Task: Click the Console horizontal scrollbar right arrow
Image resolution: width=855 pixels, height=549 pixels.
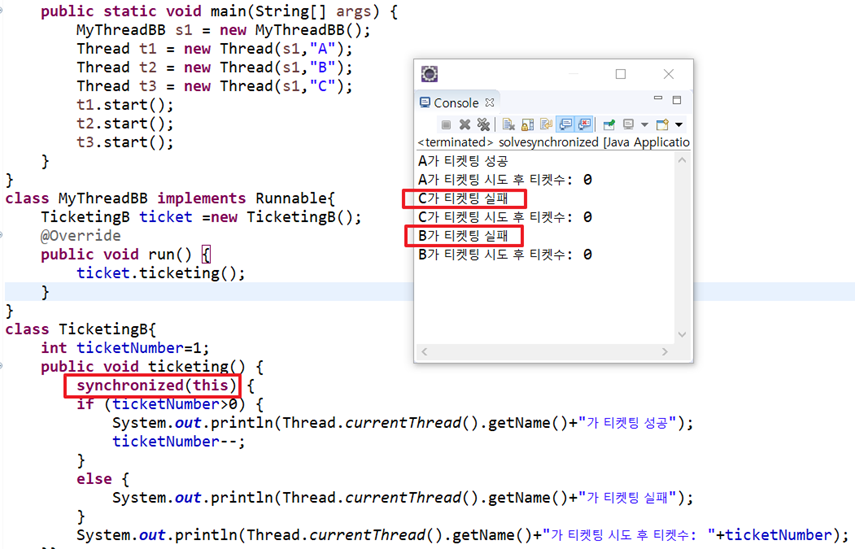Action: coord(665,352)
